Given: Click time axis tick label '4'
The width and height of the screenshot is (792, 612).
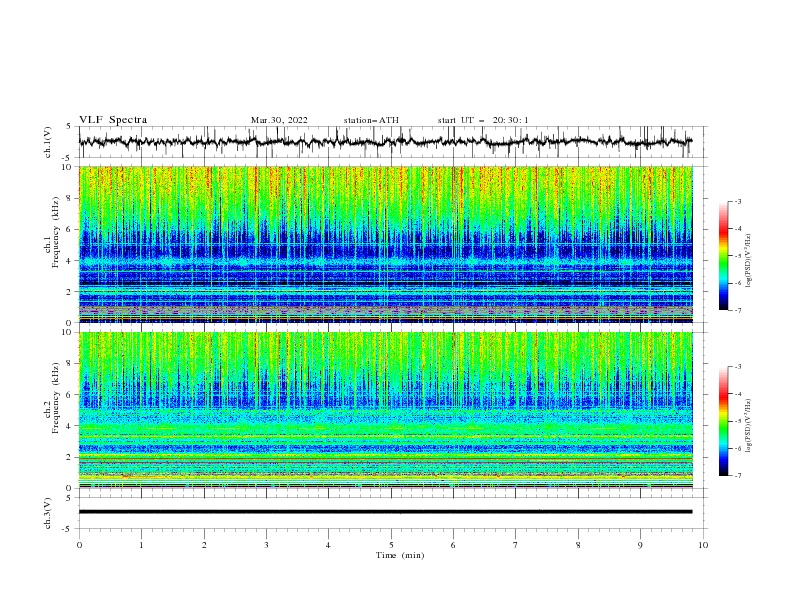Looking at the screenshot, I should click(x=329, y=545).
